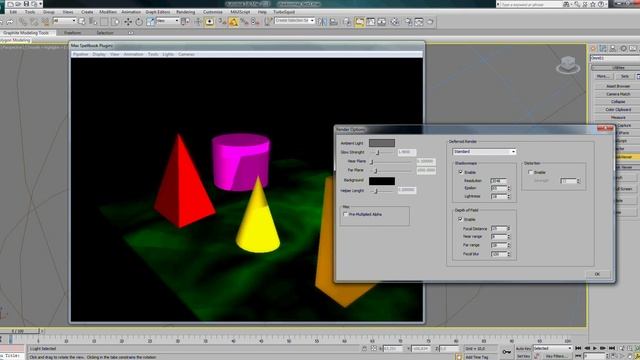Click the Color Clipboard utility button
The width and height of the screenshot is (640, 360).
pos(618,109)
